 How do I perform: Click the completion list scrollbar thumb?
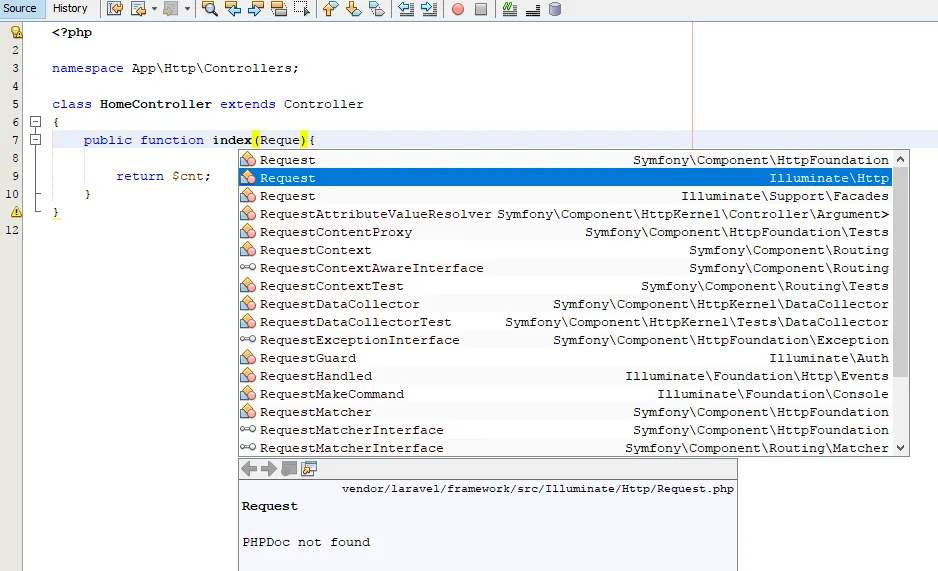[900, 272]
